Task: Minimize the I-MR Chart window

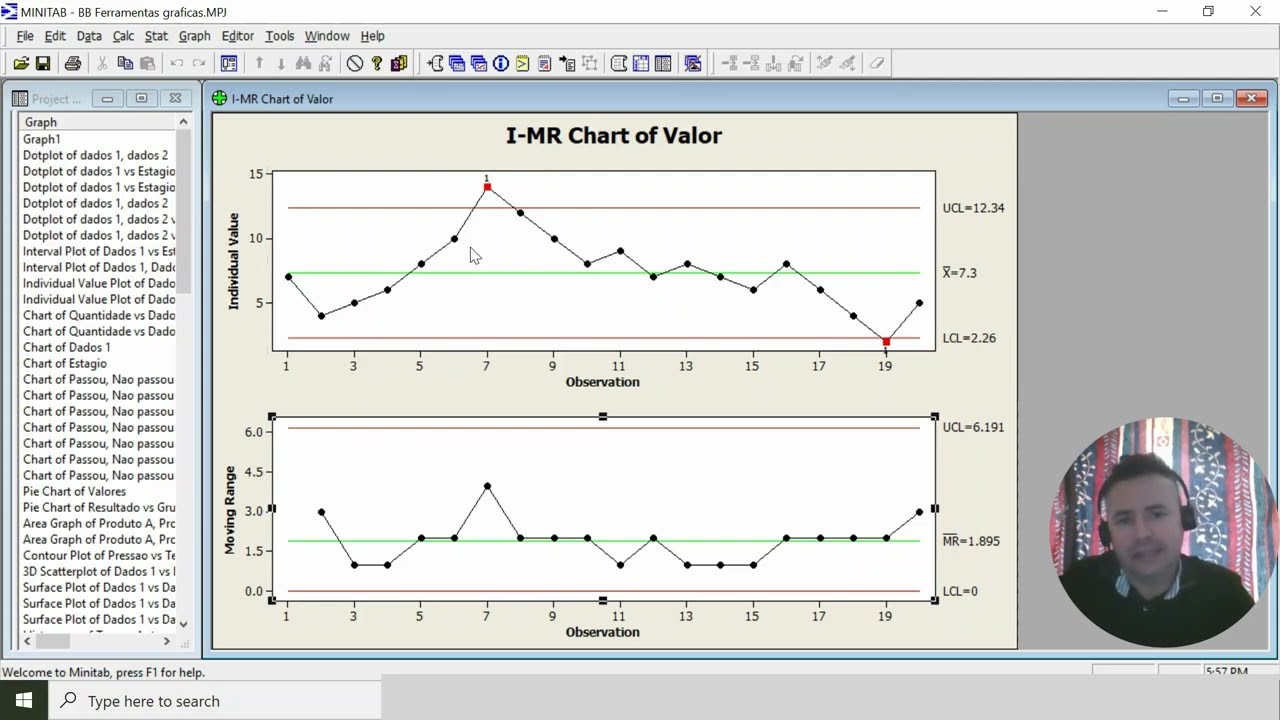Action: pyautogui.click(x=1183, y=98)
